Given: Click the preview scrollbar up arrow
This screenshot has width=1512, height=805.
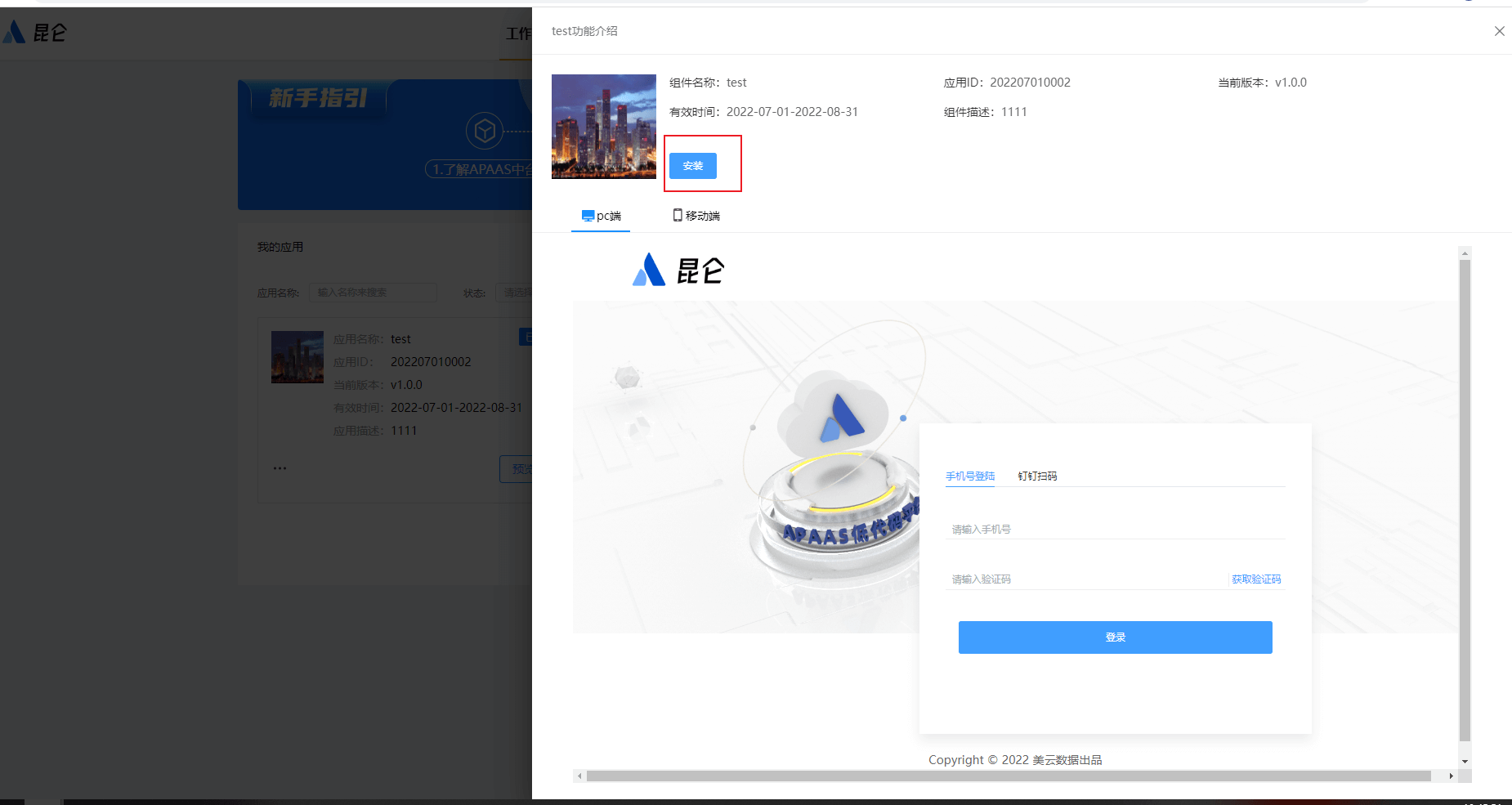Looking at the screenshot, I should [1465, 253].
